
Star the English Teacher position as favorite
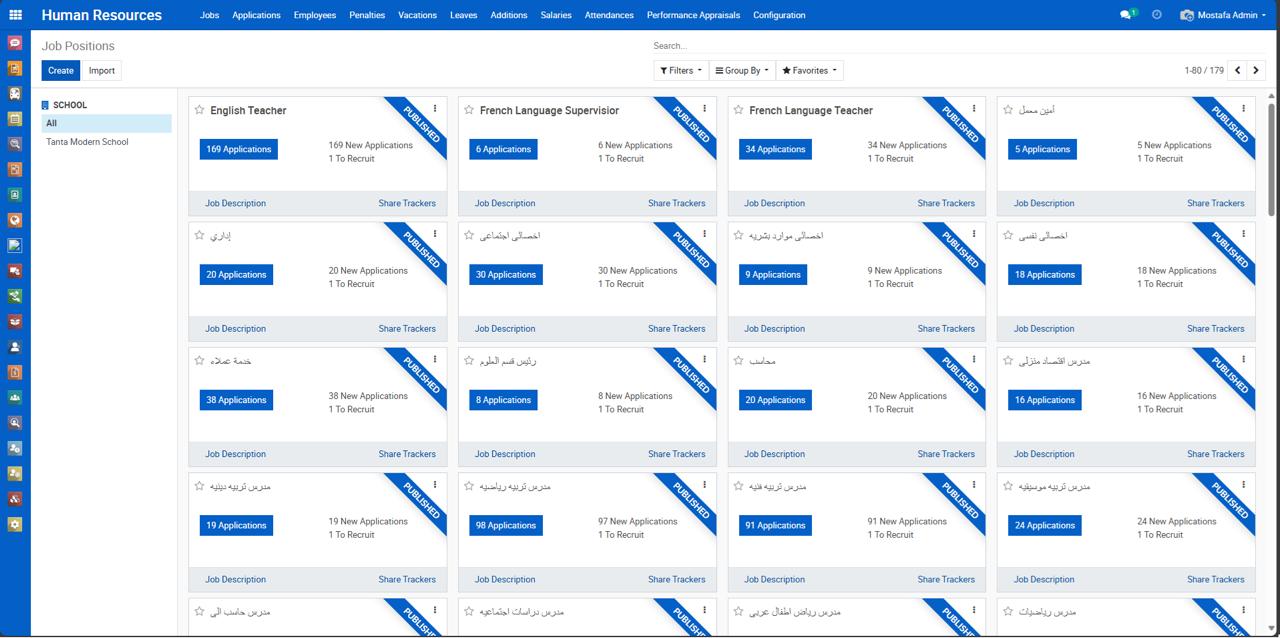point(198,110)
